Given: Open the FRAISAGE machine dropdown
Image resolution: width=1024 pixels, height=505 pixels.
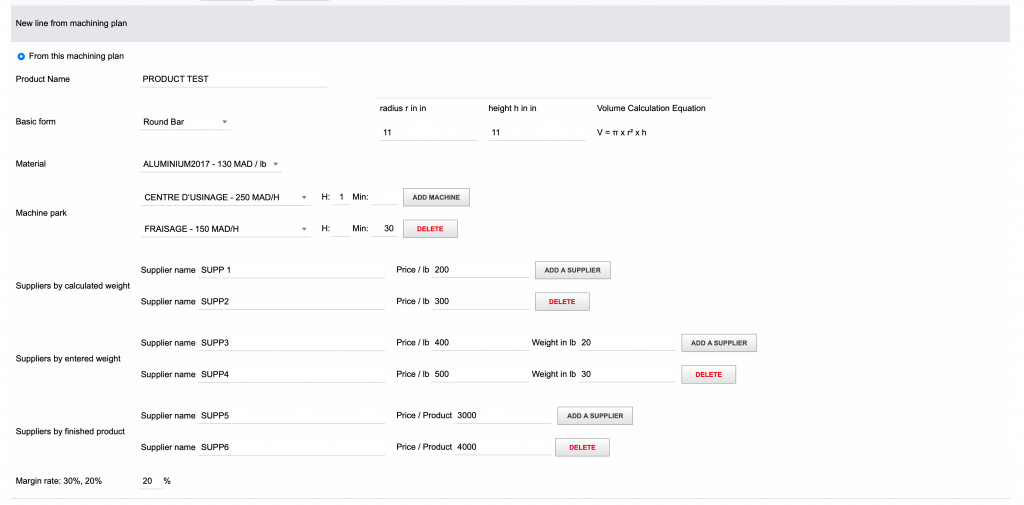Looking at the screenshot, I should coord(226,229).
